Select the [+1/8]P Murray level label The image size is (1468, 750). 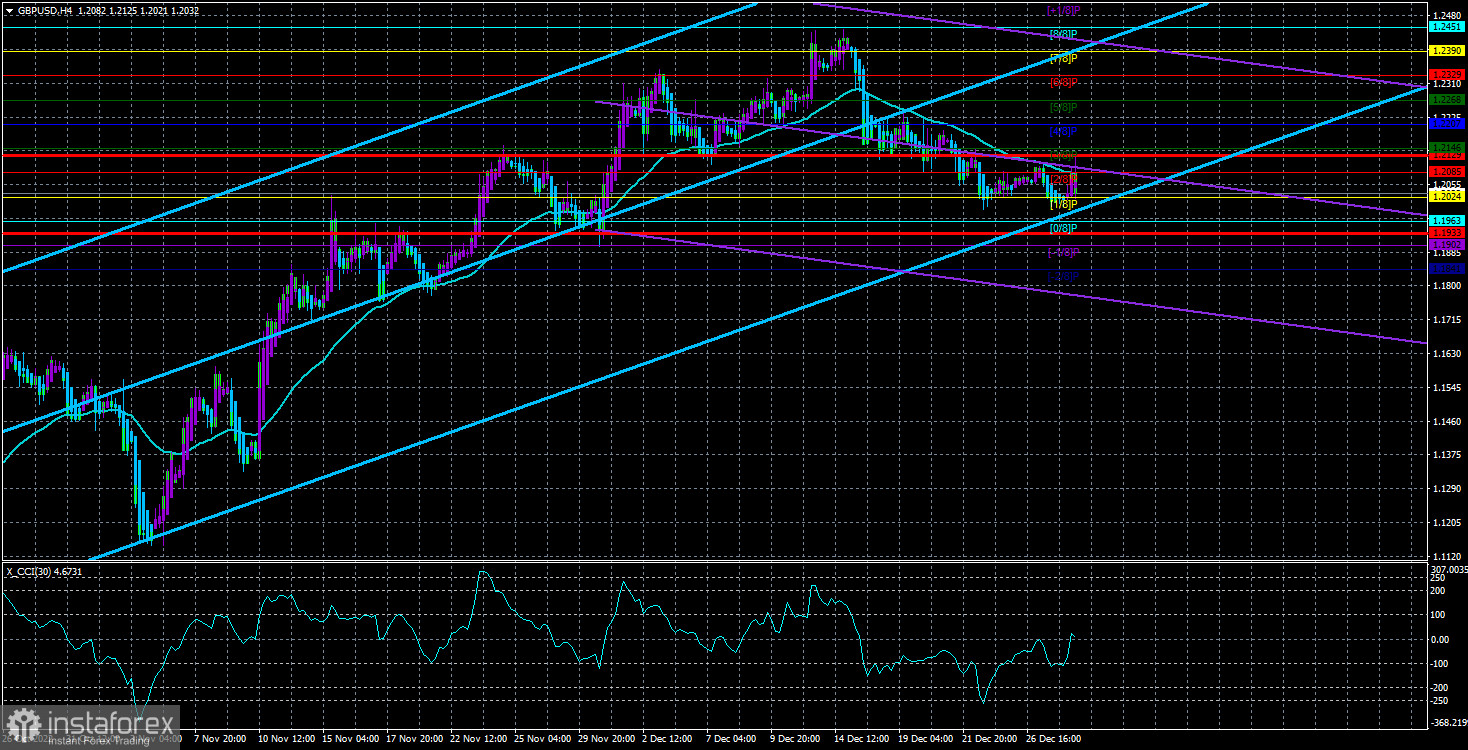coord(1063,10)
